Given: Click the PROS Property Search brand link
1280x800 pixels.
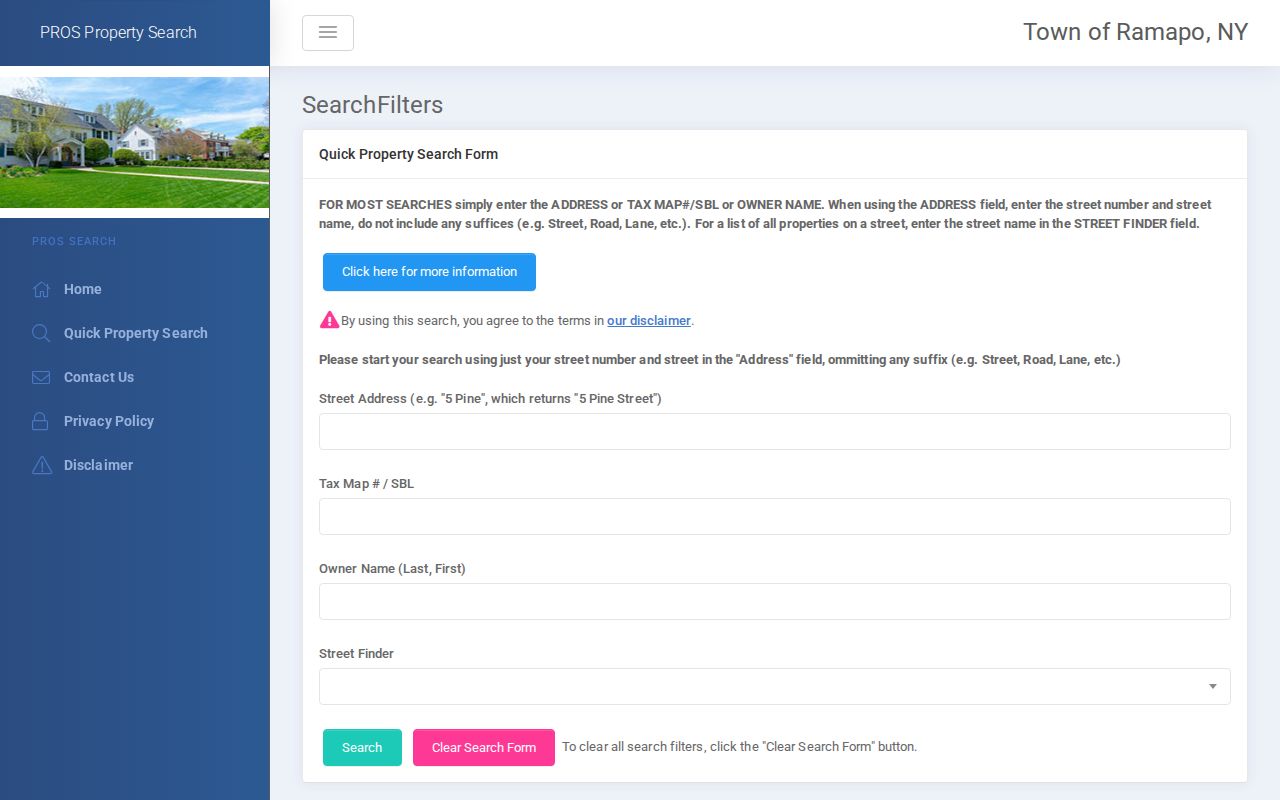Looking at the screenshot, I should (x=118, y=32).
